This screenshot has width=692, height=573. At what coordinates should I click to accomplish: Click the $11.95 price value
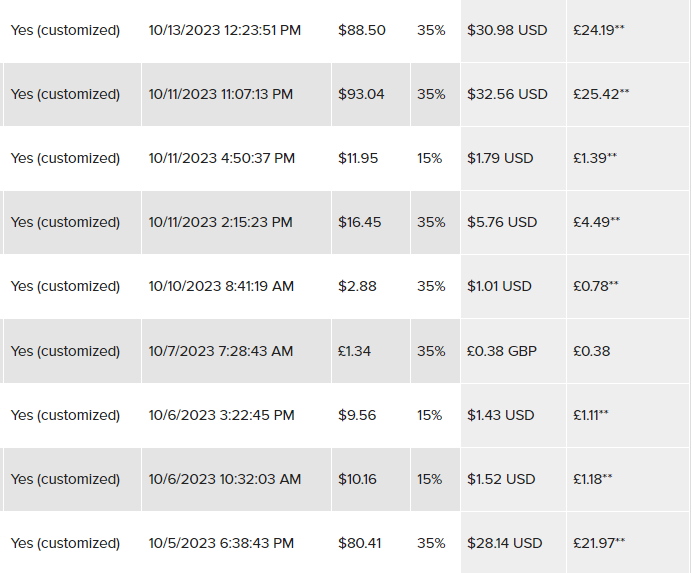coord(358,158)
